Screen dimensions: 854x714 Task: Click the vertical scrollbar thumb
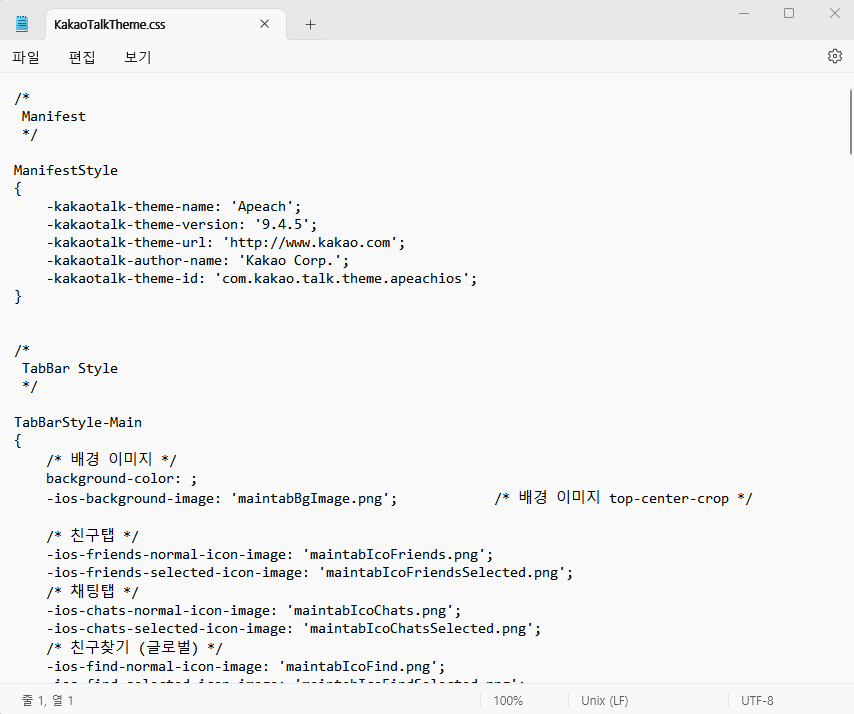[850, 122]
